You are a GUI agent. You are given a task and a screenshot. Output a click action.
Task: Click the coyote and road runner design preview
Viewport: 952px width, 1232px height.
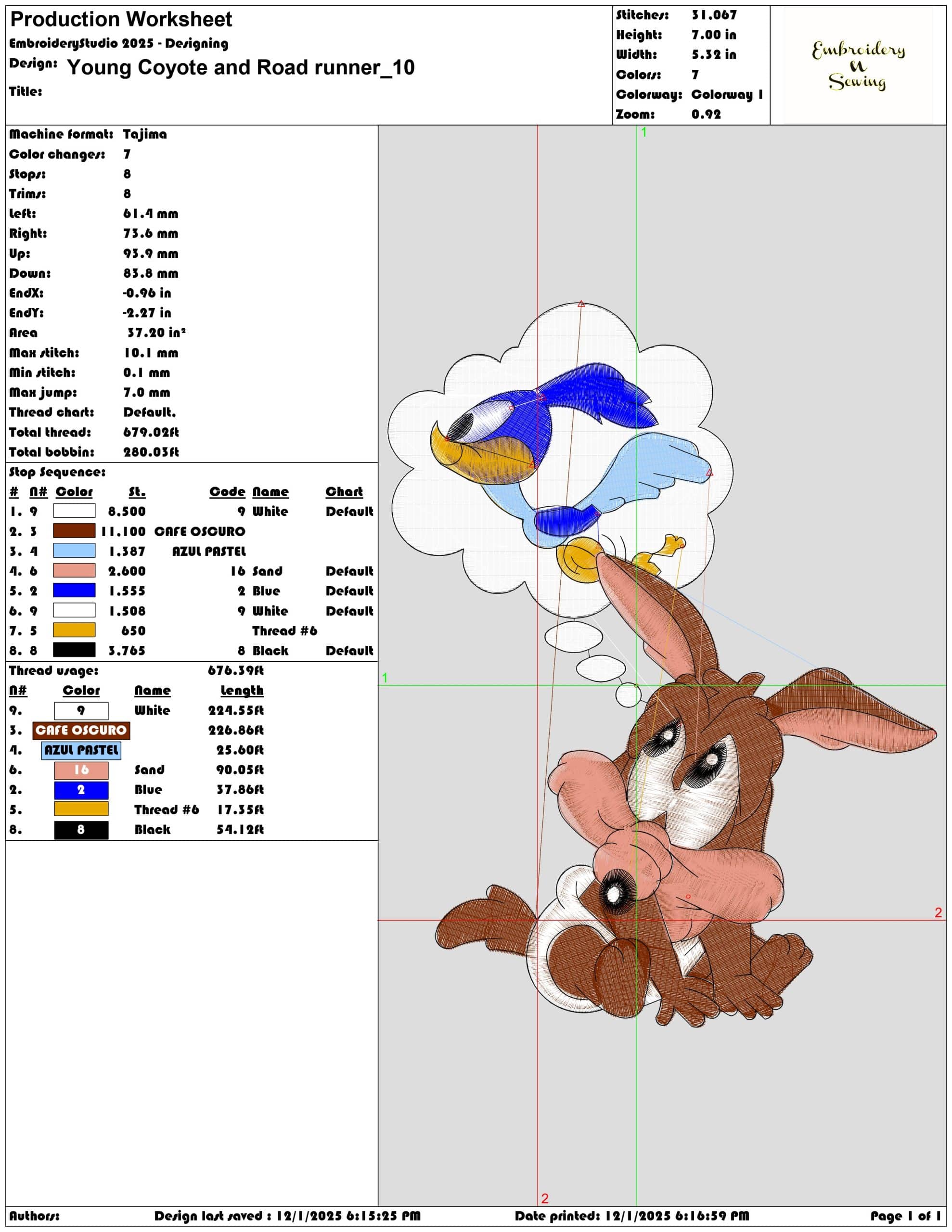(662, 665)
